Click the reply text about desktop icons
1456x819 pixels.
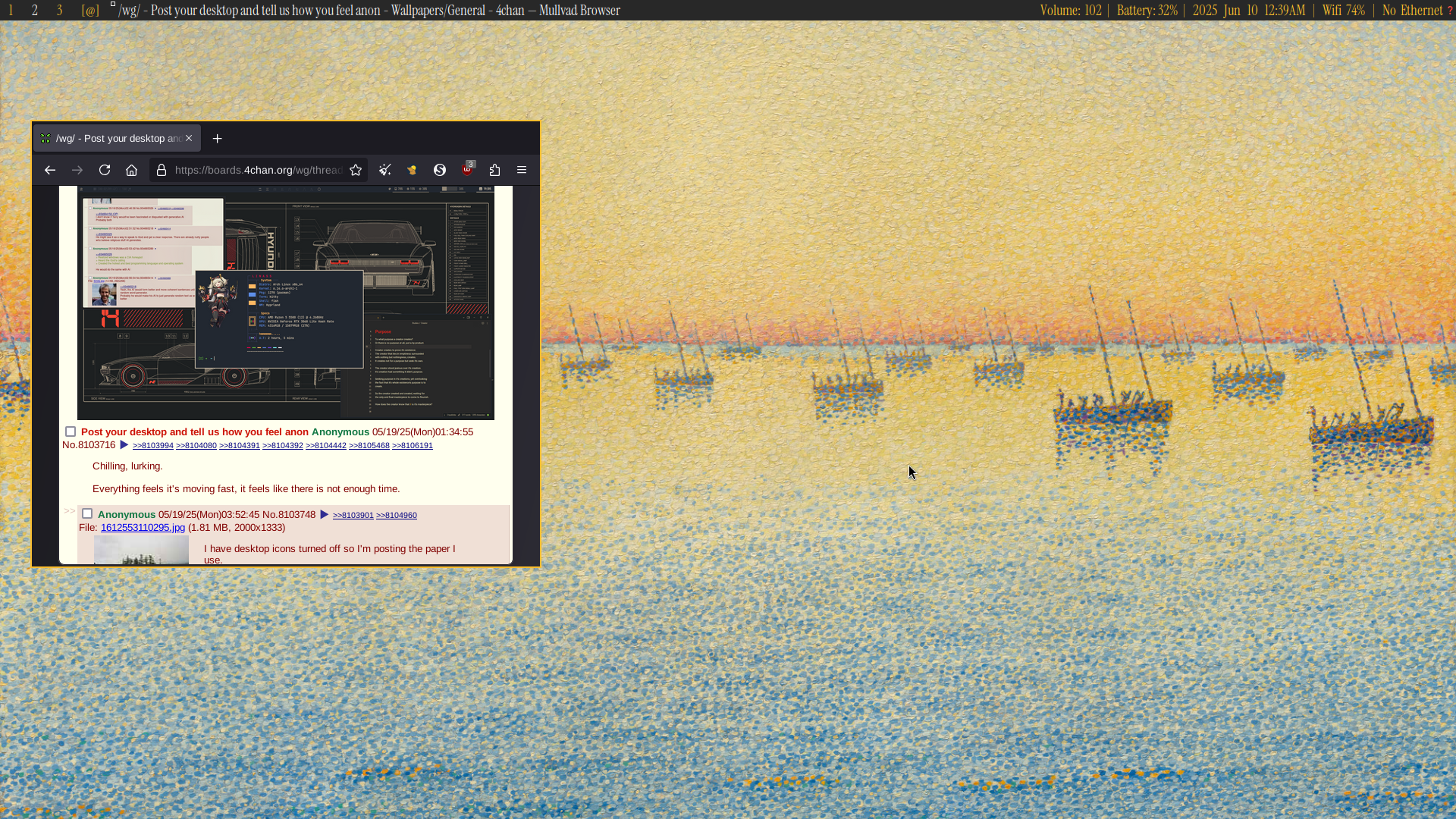click(x=330, y=554)
